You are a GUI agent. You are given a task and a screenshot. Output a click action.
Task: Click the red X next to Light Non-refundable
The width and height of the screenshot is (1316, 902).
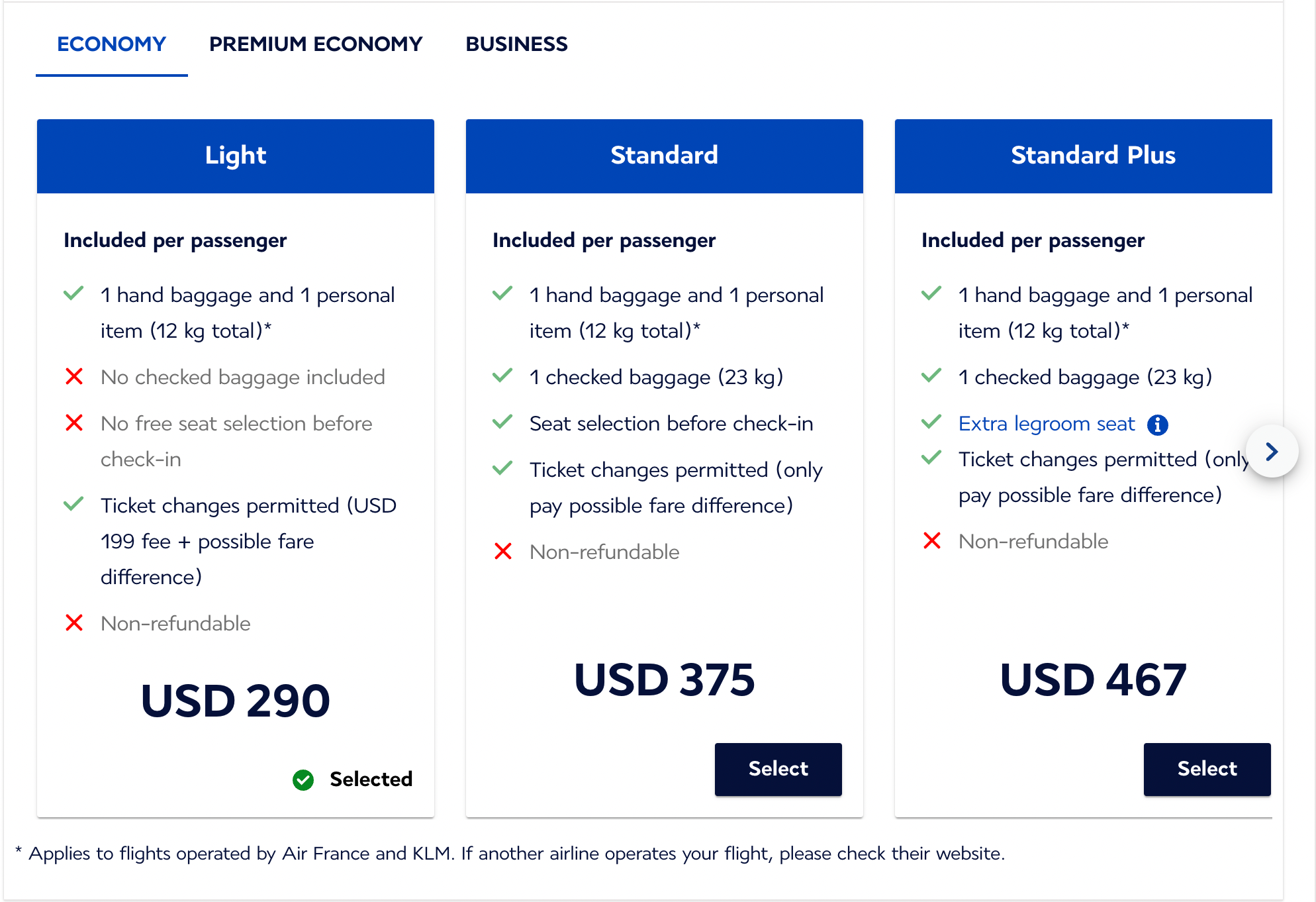coord(74,623)
